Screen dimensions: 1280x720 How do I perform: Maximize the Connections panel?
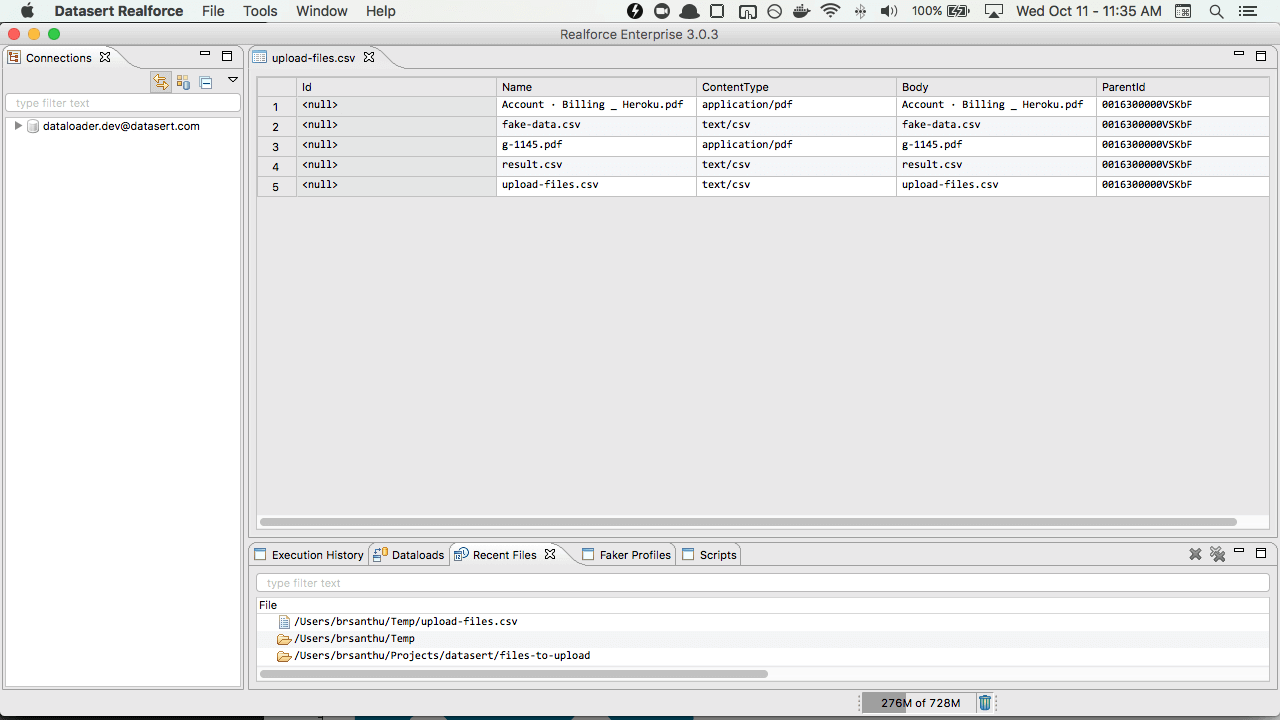(x=227, y=56)
